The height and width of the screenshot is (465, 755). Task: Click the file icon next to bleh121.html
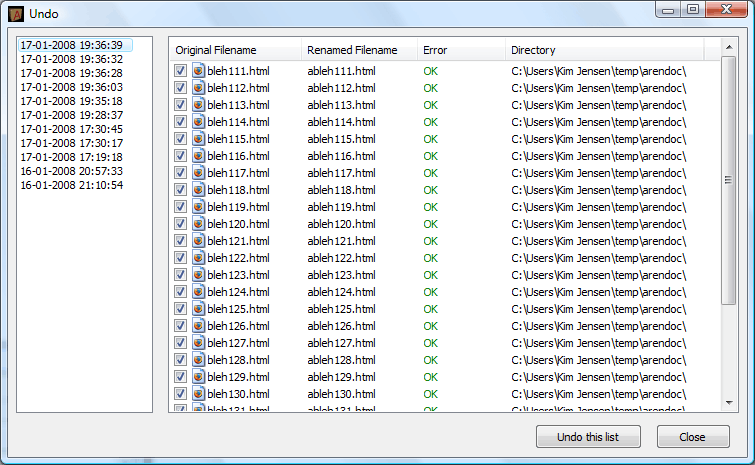click(198, 241)
